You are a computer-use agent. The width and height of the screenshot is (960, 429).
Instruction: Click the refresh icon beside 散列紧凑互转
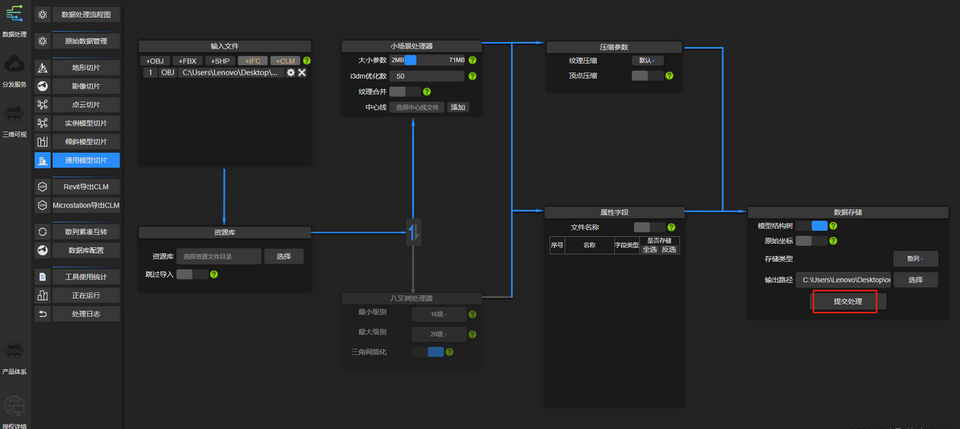pos(42,232)
